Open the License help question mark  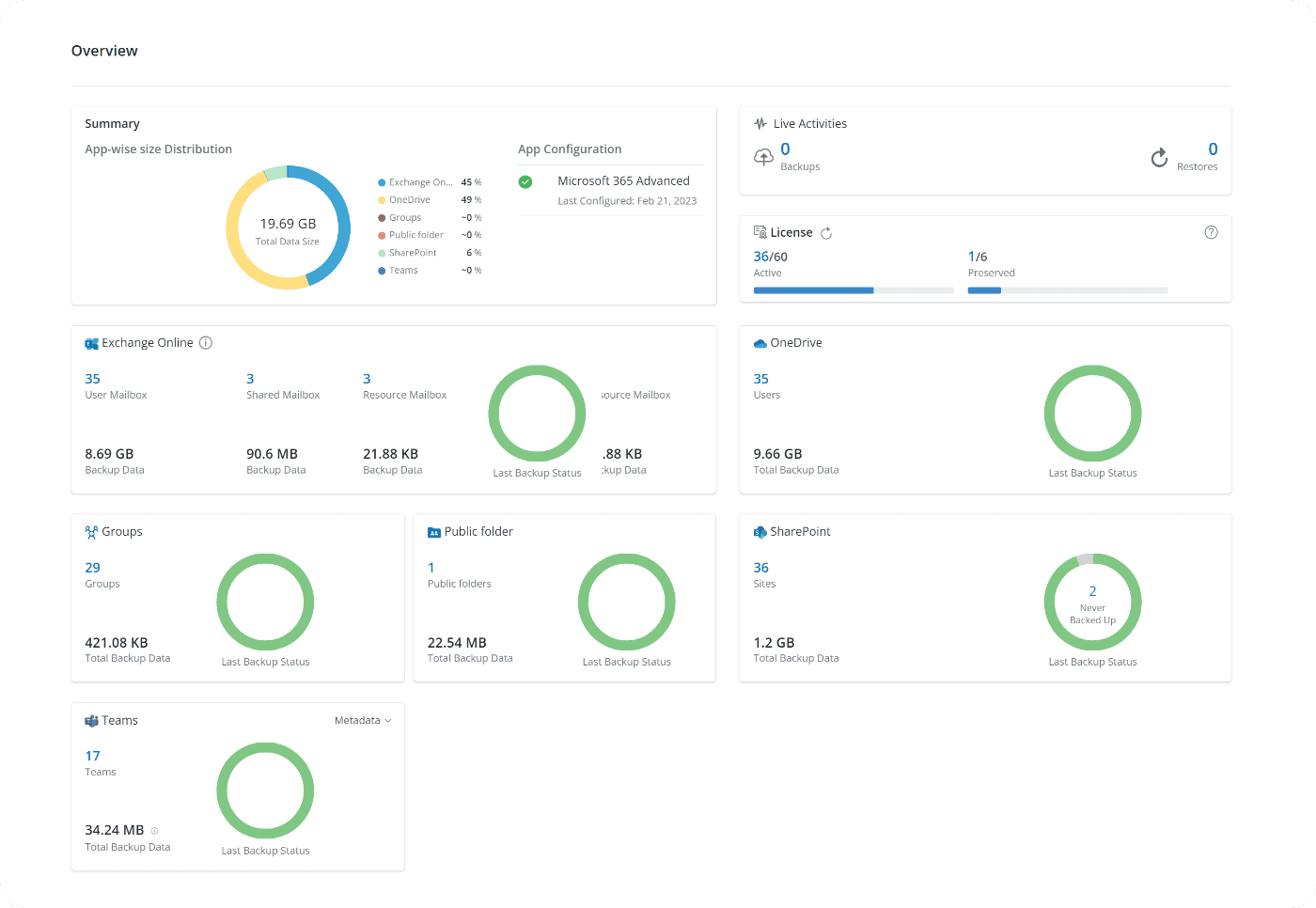(1211, 232)
